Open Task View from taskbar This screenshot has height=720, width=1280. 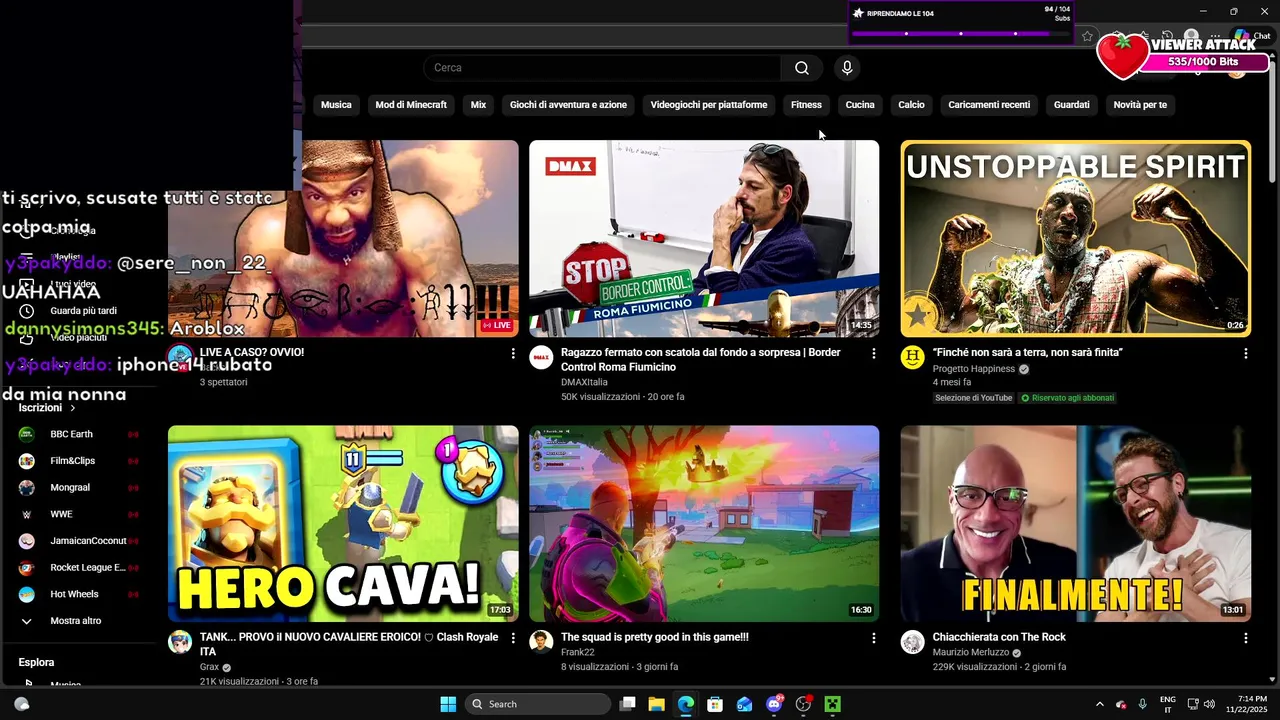(627, 704)
